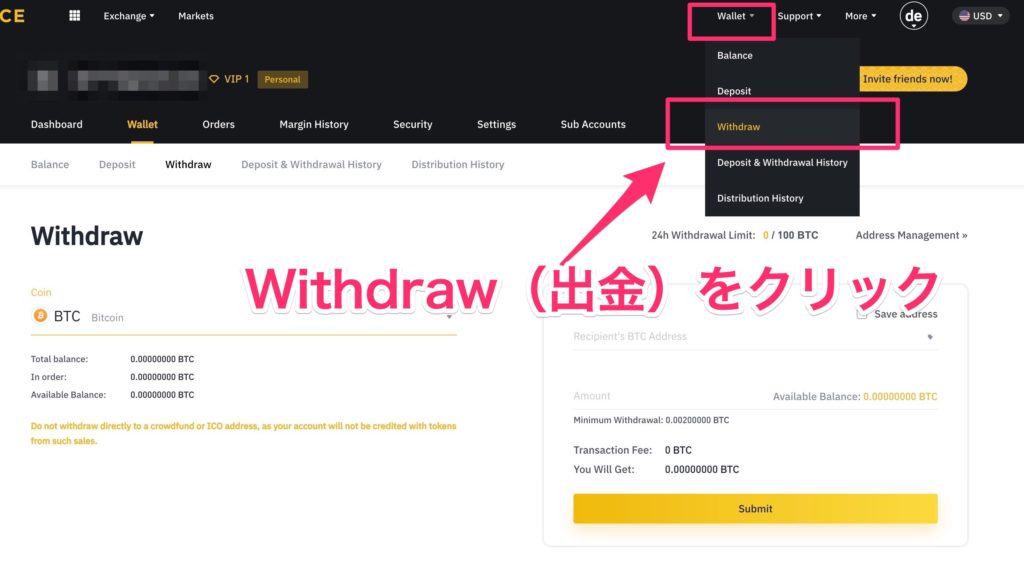Expand the Exchange dropdown menu

(x=129, y=16)
